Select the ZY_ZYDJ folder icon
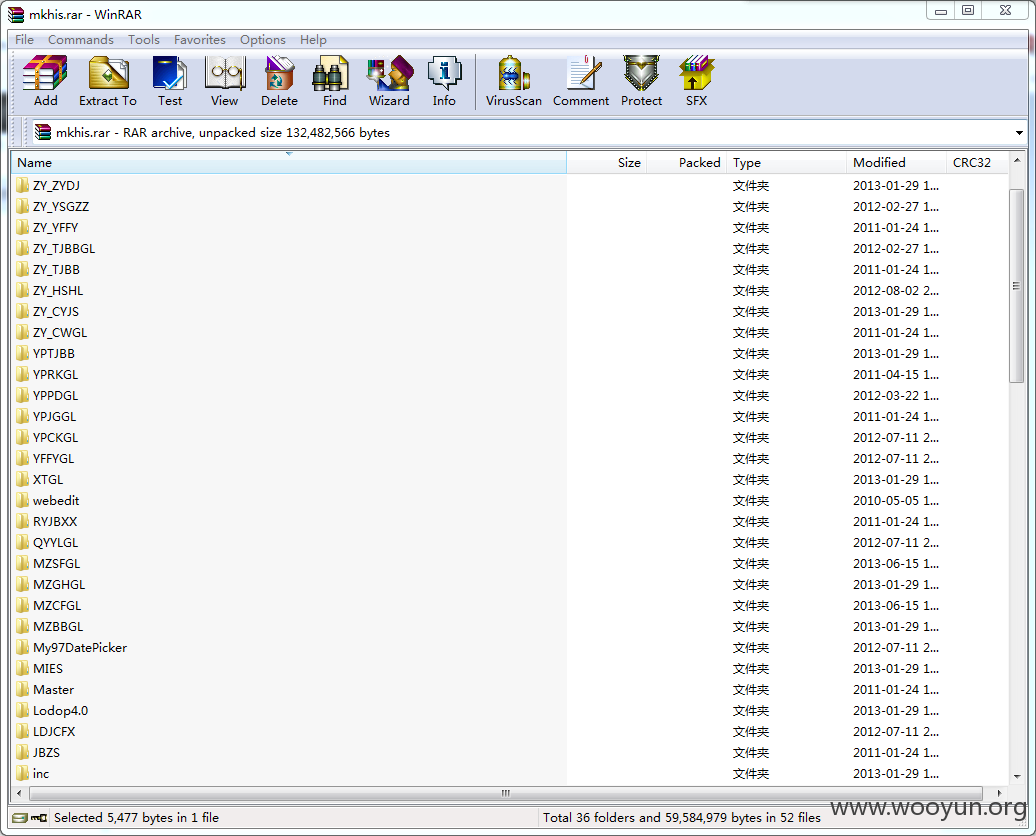 tap(22, 185)
